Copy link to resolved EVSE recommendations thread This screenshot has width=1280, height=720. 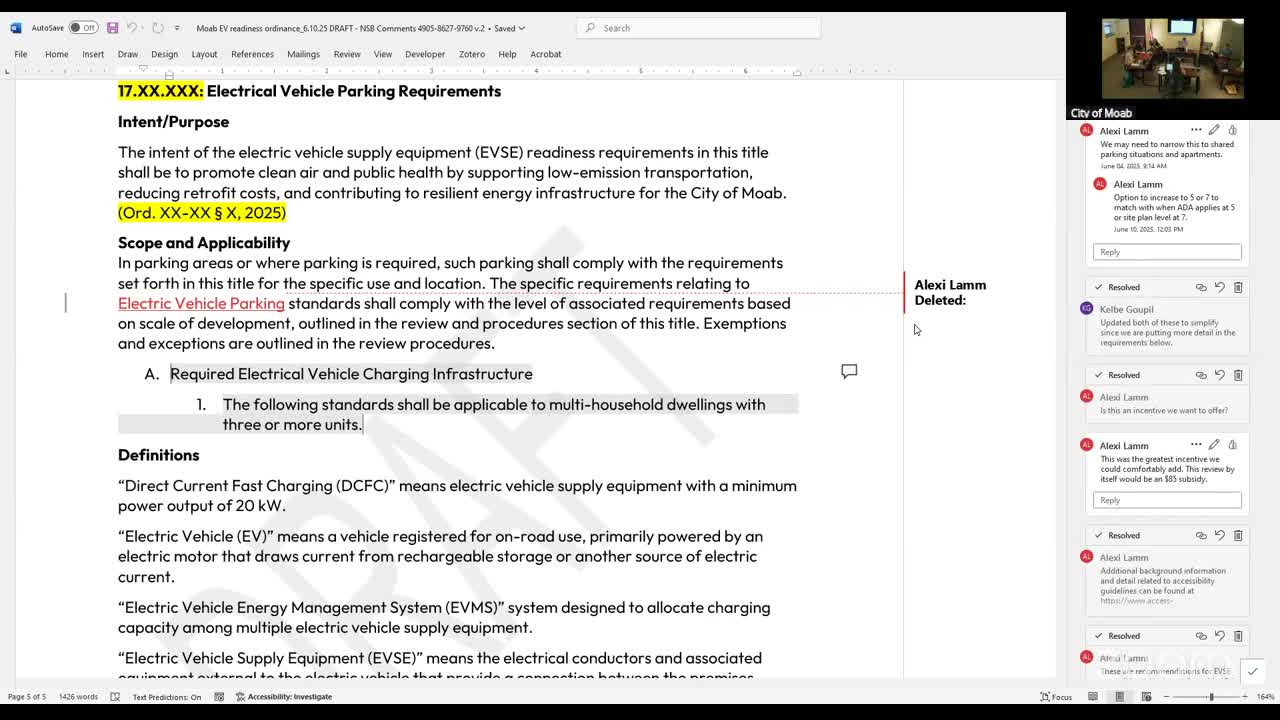pyautogui.click(x=1201, y=636)
